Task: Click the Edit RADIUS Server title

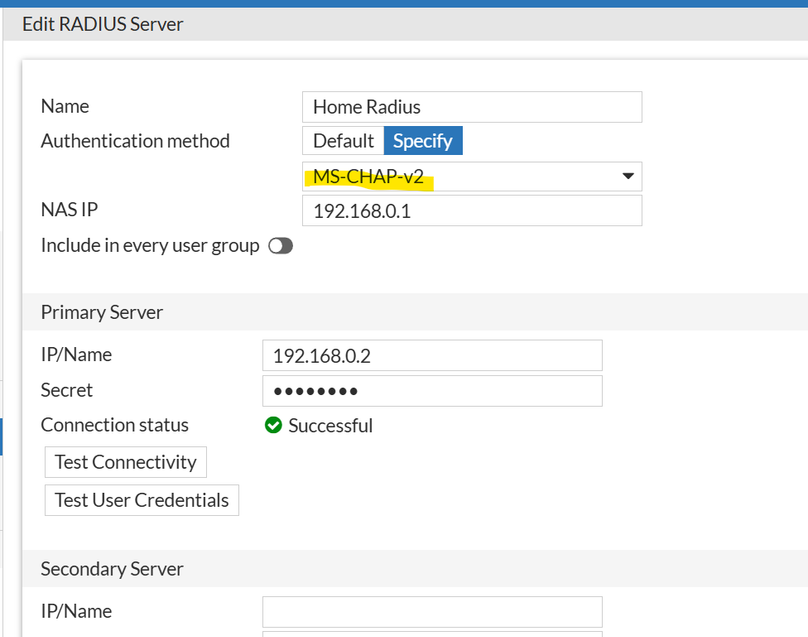Action: 103,24
